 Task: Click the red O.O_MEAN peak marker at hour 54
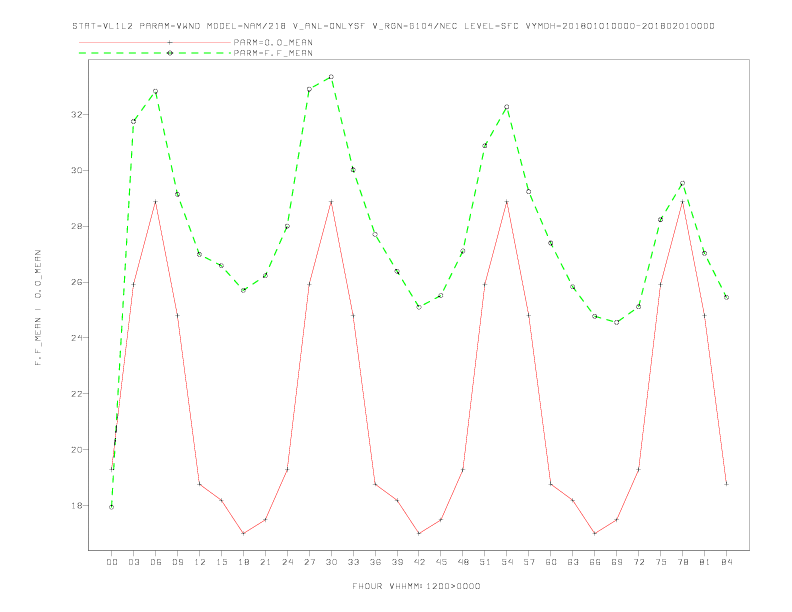click(x=507, y=202)
